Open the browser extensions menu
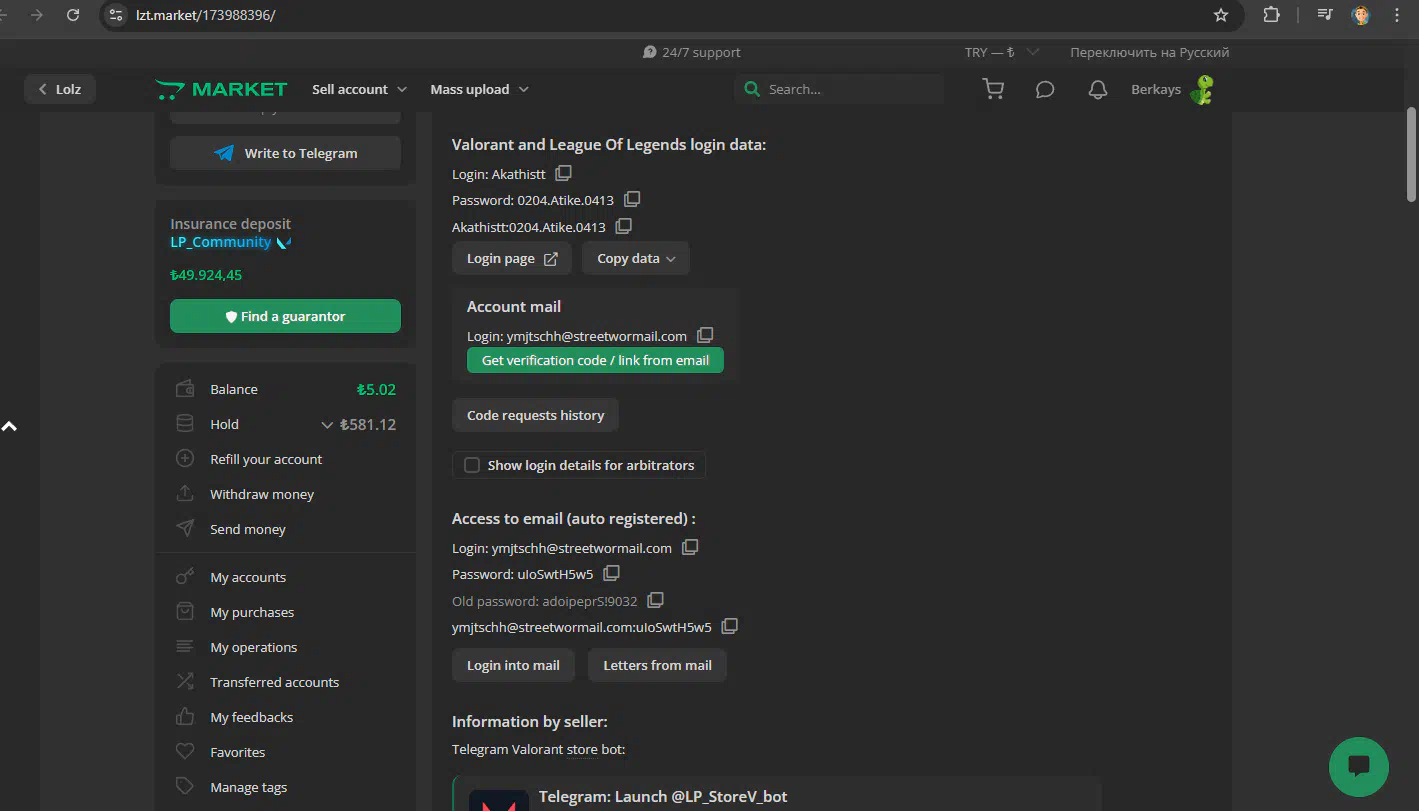 point(1272,15)
